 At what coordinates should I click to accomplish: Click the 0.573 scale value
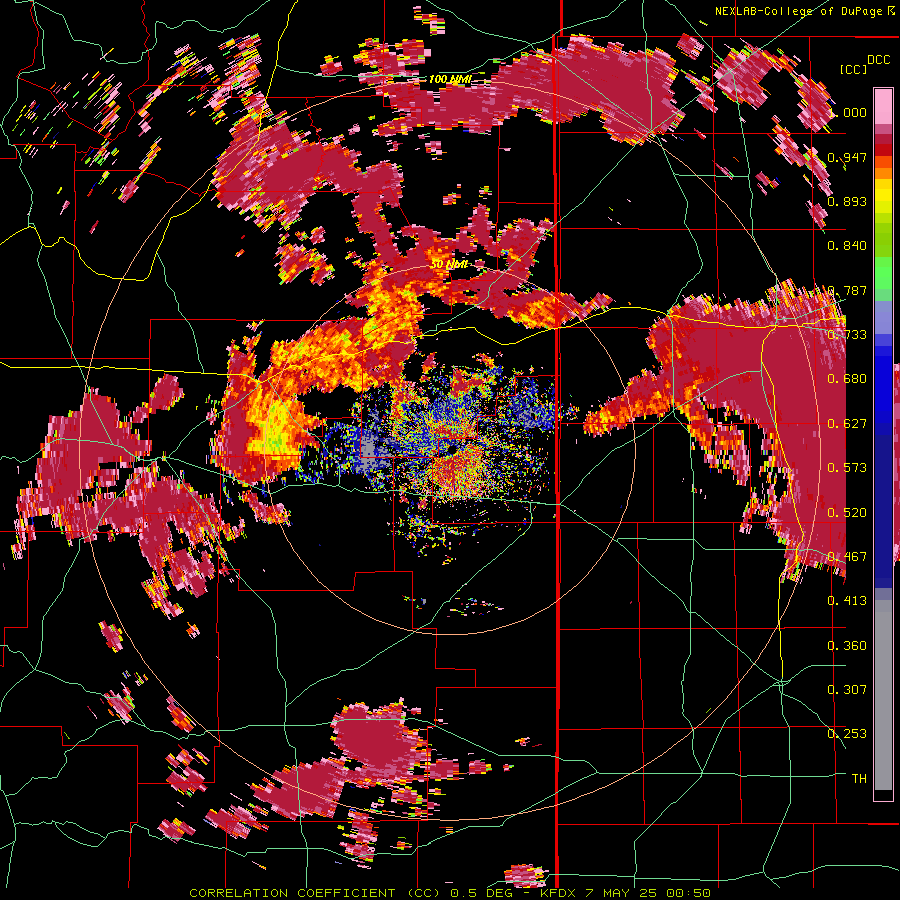[847, 468]
